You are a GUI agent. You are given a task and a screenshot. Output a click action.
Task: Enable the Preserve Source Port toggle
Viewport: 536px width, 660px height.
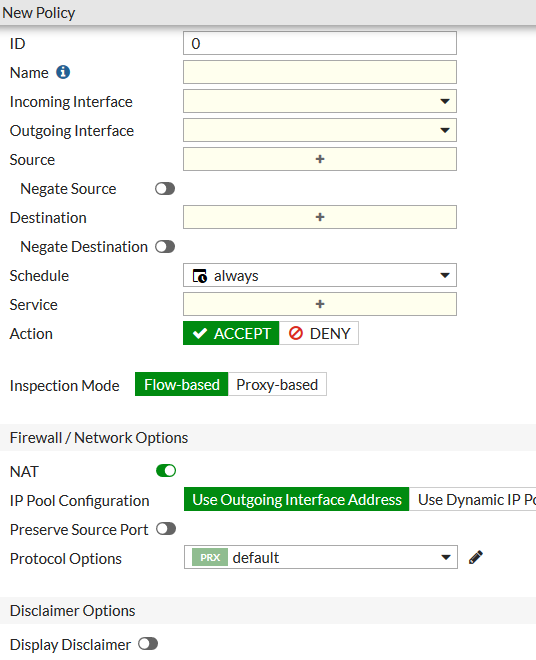166,529
